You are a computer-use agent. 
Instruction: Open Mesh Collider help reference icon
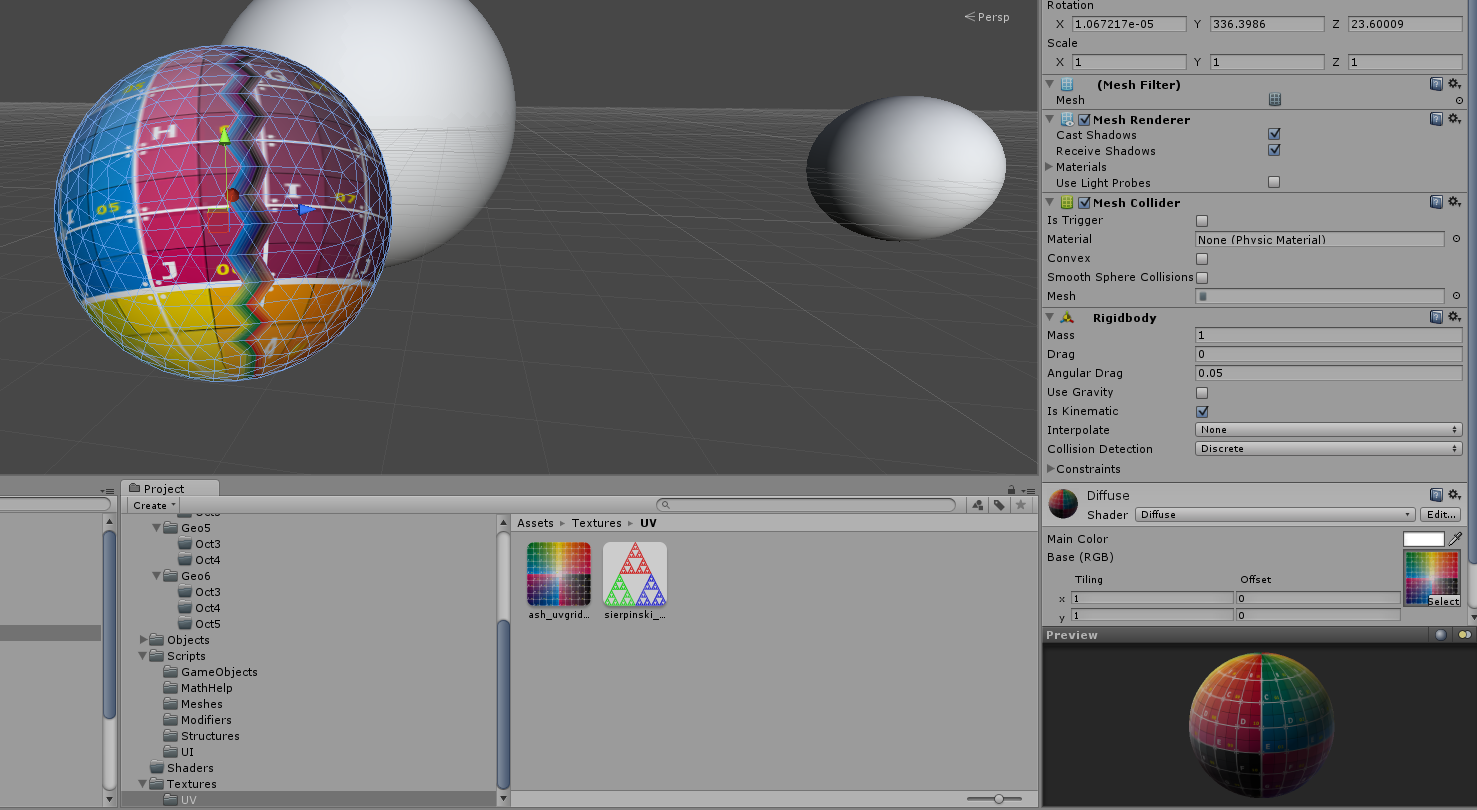coord(1436,202)
